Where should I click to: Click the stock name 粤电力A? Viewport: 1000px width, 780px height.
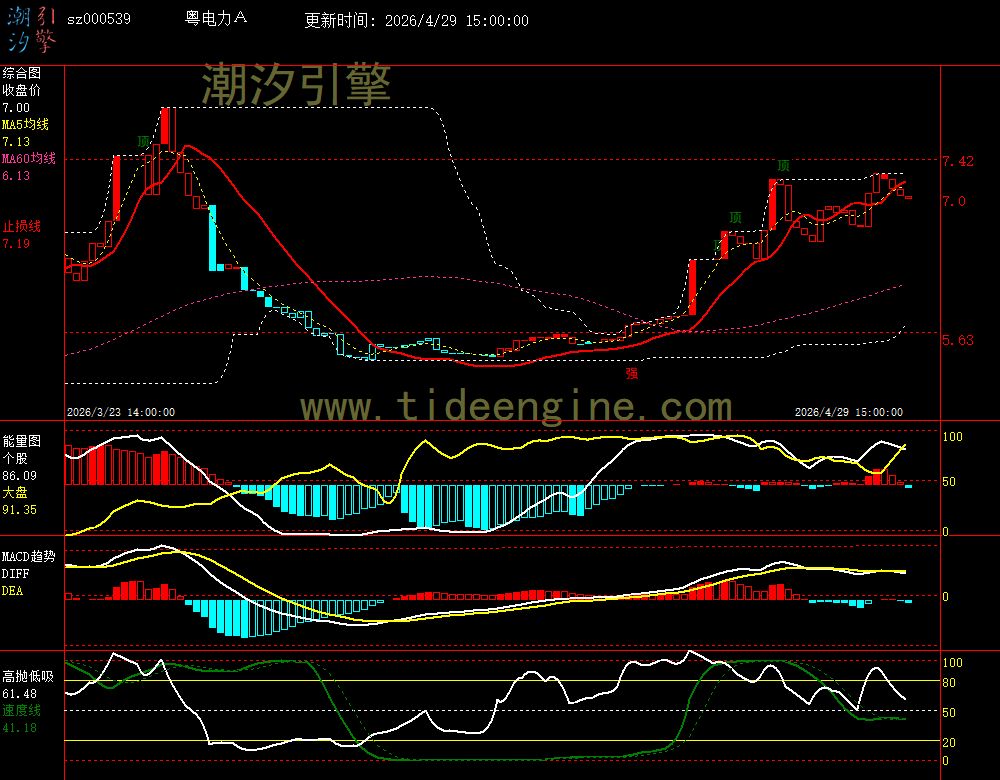[x=217, y=19]
